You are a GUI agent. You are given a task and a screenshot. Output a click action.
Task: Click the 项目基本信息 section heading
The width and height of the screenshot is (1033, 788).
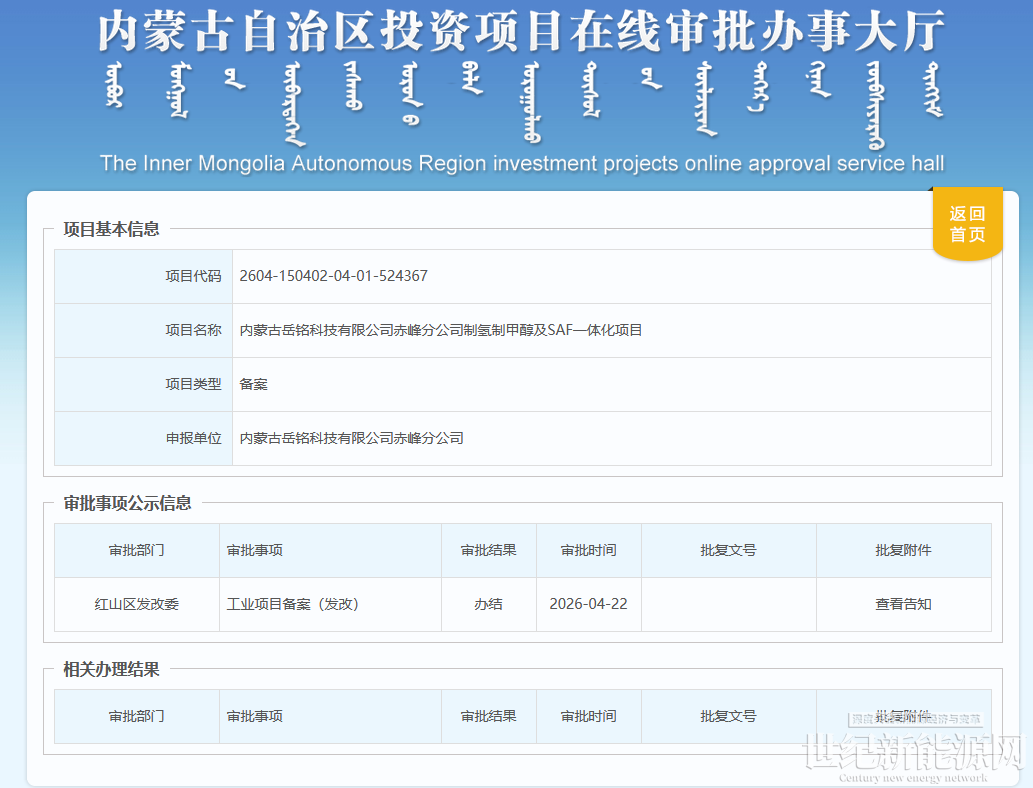tap(111, 229)
